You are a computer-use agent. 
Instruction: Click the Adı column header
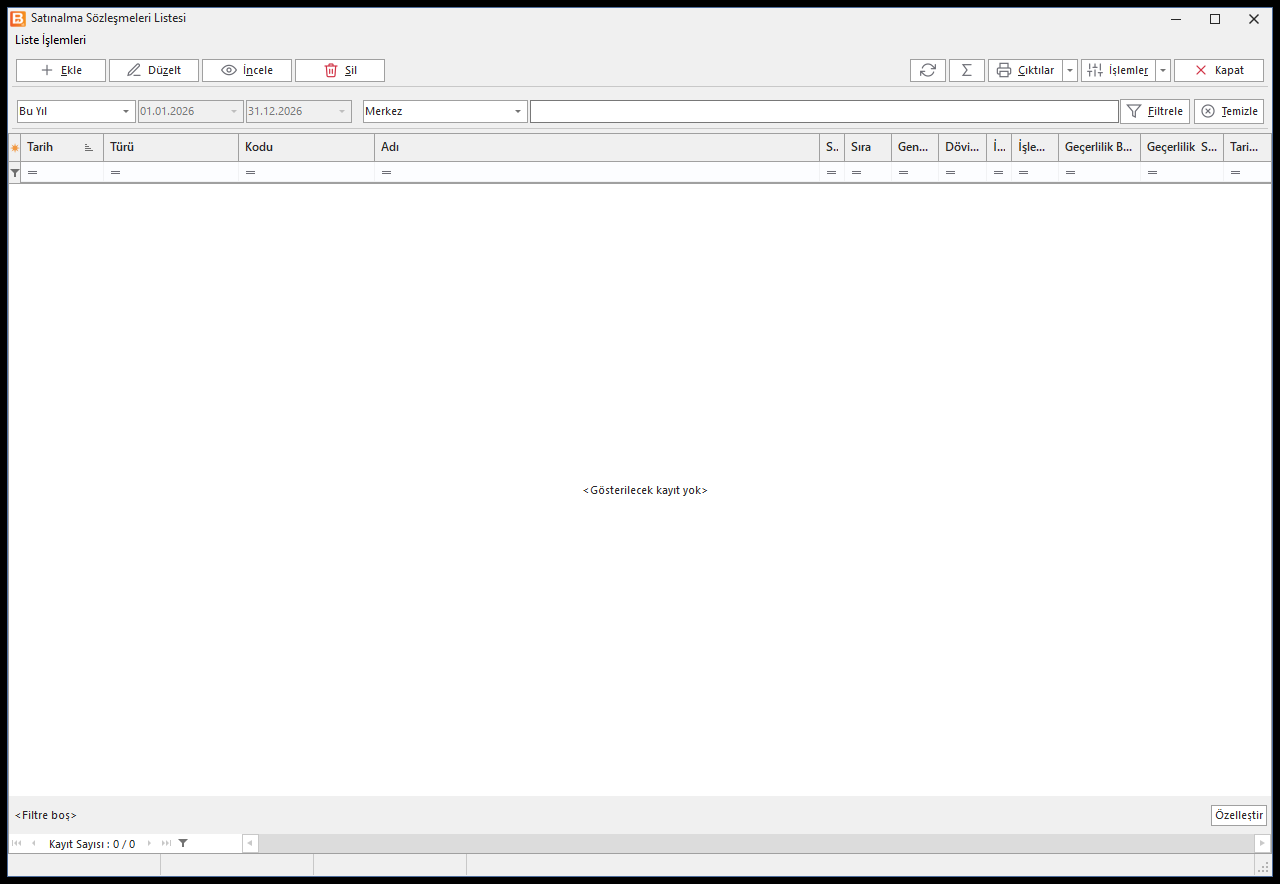[x=597, y=147]
